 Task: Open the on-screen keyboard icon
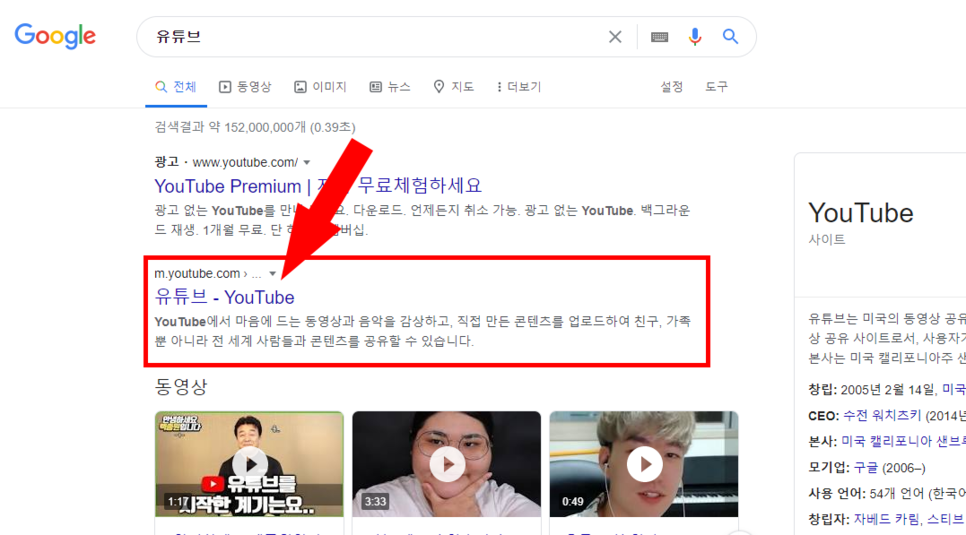(659, 37)
